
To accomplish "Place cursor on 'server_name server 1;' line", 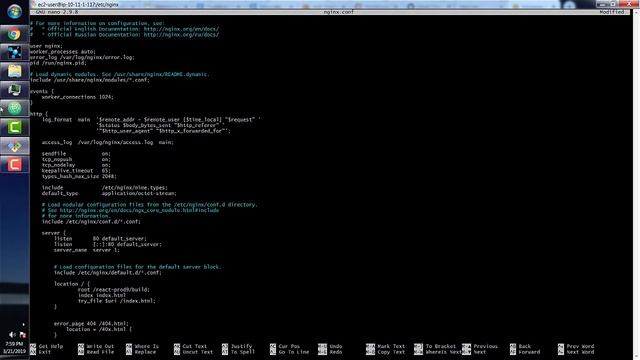I will click(x=87, y=250).
